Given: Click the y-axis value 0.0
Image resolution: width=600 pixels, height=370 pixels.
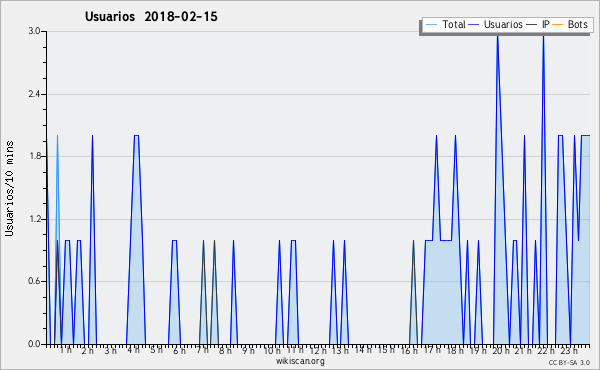Looking at the screenshot, I should [34, 344].
